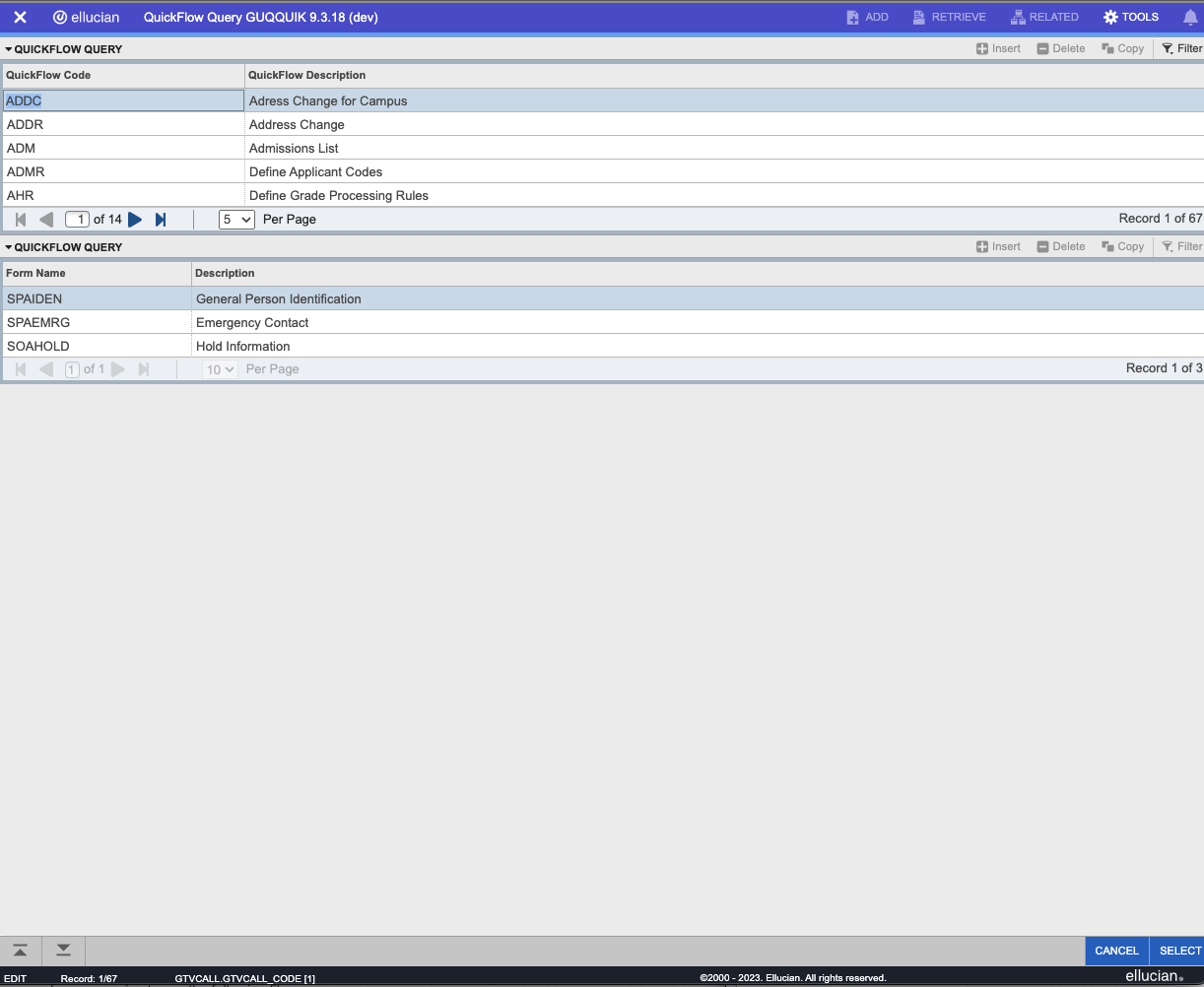
Task: Click the move-to-bottom section arrow icon
Action: [63, 951]
